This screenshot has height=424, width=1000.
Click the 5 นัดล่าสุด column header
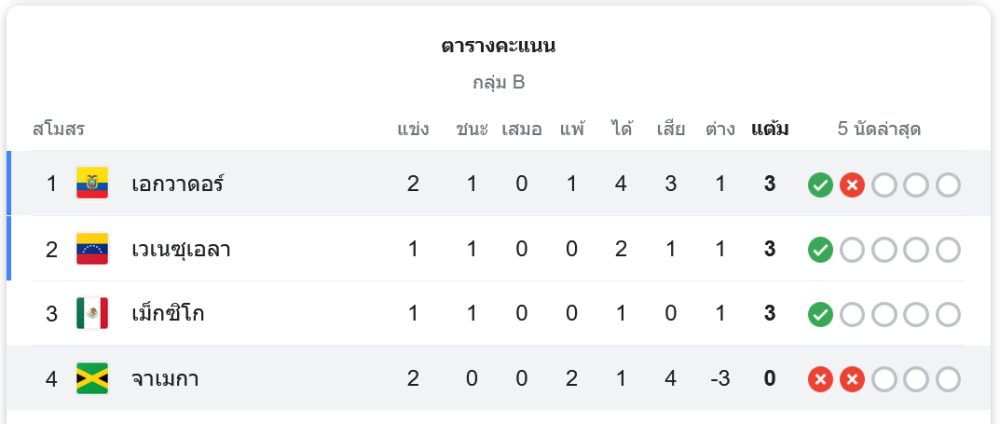(879, 129)
